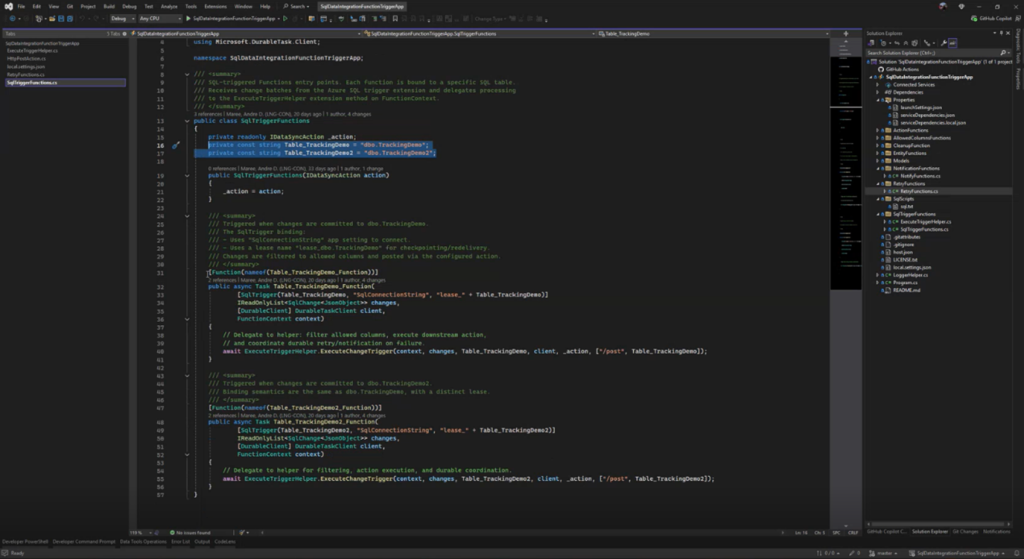Open the Build menu

tap(109, 7)
